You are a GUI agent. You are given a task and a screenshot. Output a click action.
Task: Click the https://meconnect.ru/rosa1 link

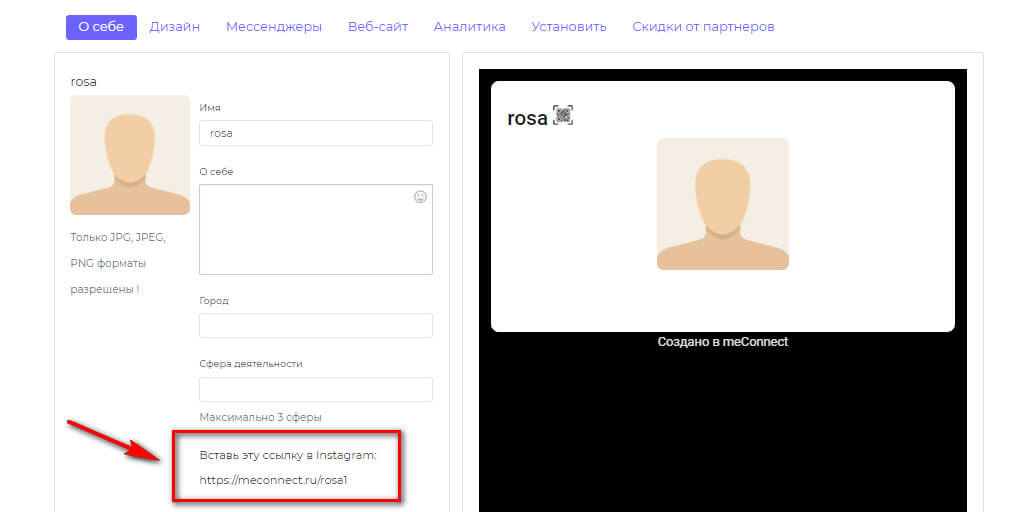coord(273,480)
